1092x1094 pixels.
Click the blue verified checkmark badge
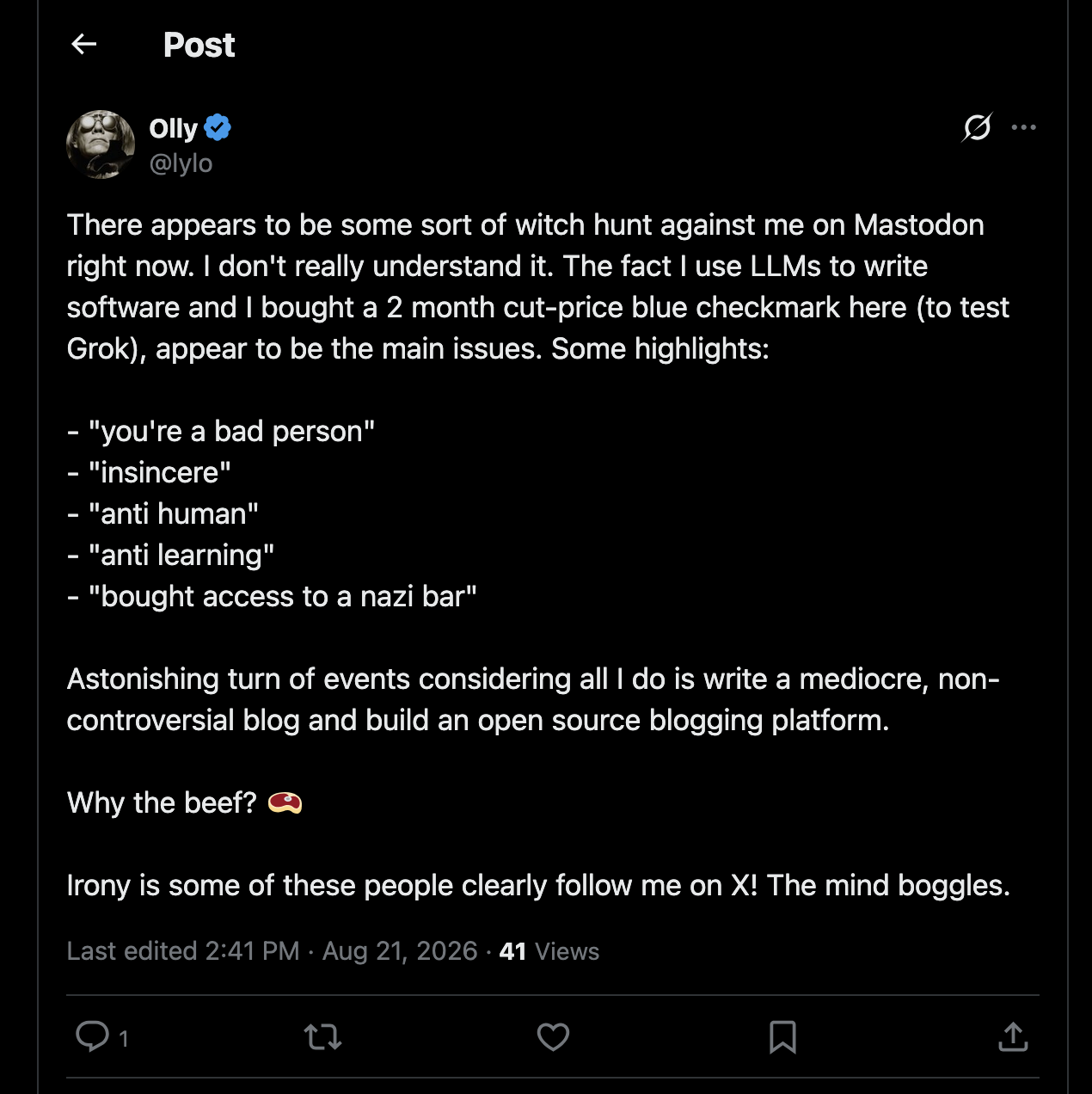pyautogui.click(x=218, y=127)
